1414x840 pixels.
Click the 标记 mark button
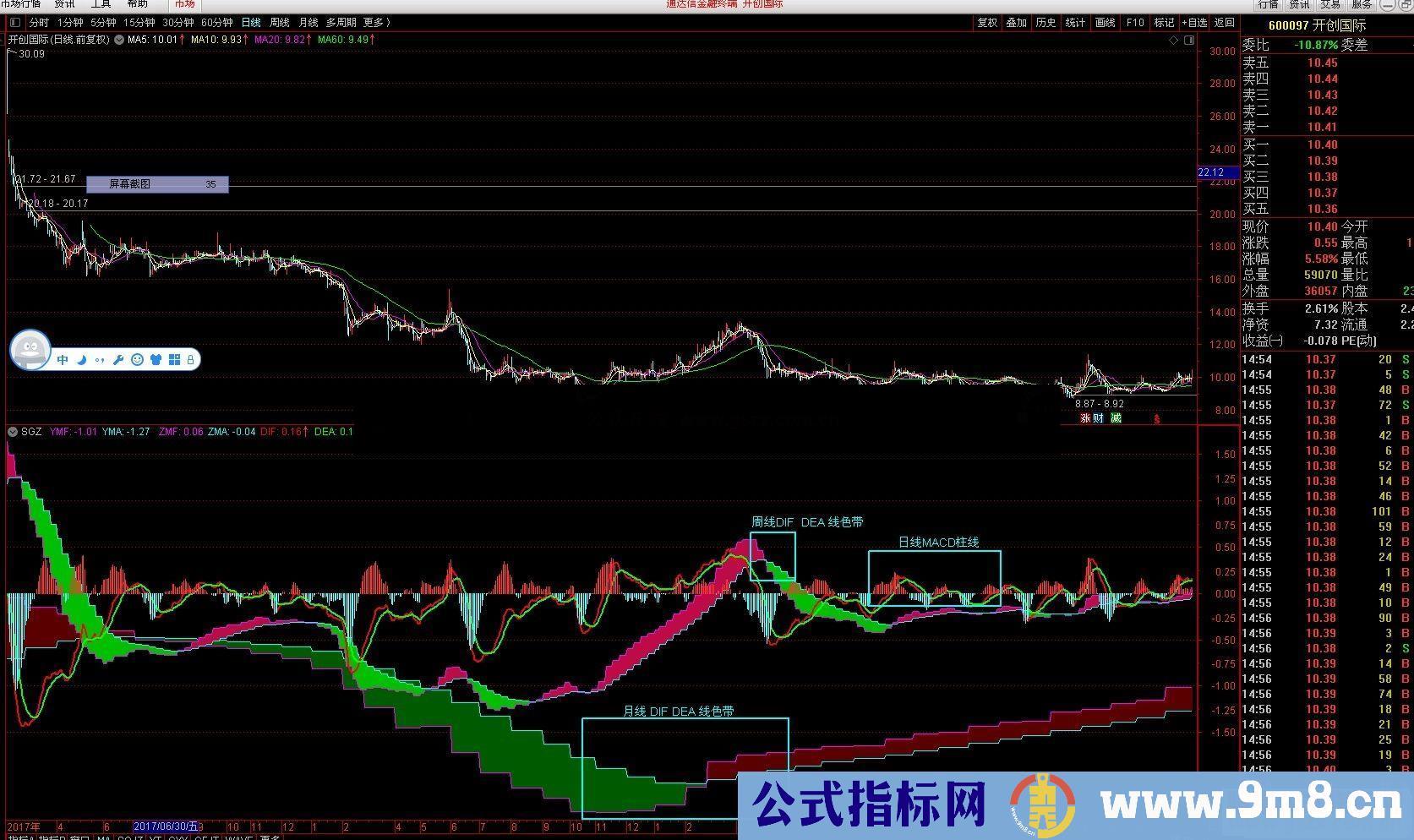coord(1165,23)
